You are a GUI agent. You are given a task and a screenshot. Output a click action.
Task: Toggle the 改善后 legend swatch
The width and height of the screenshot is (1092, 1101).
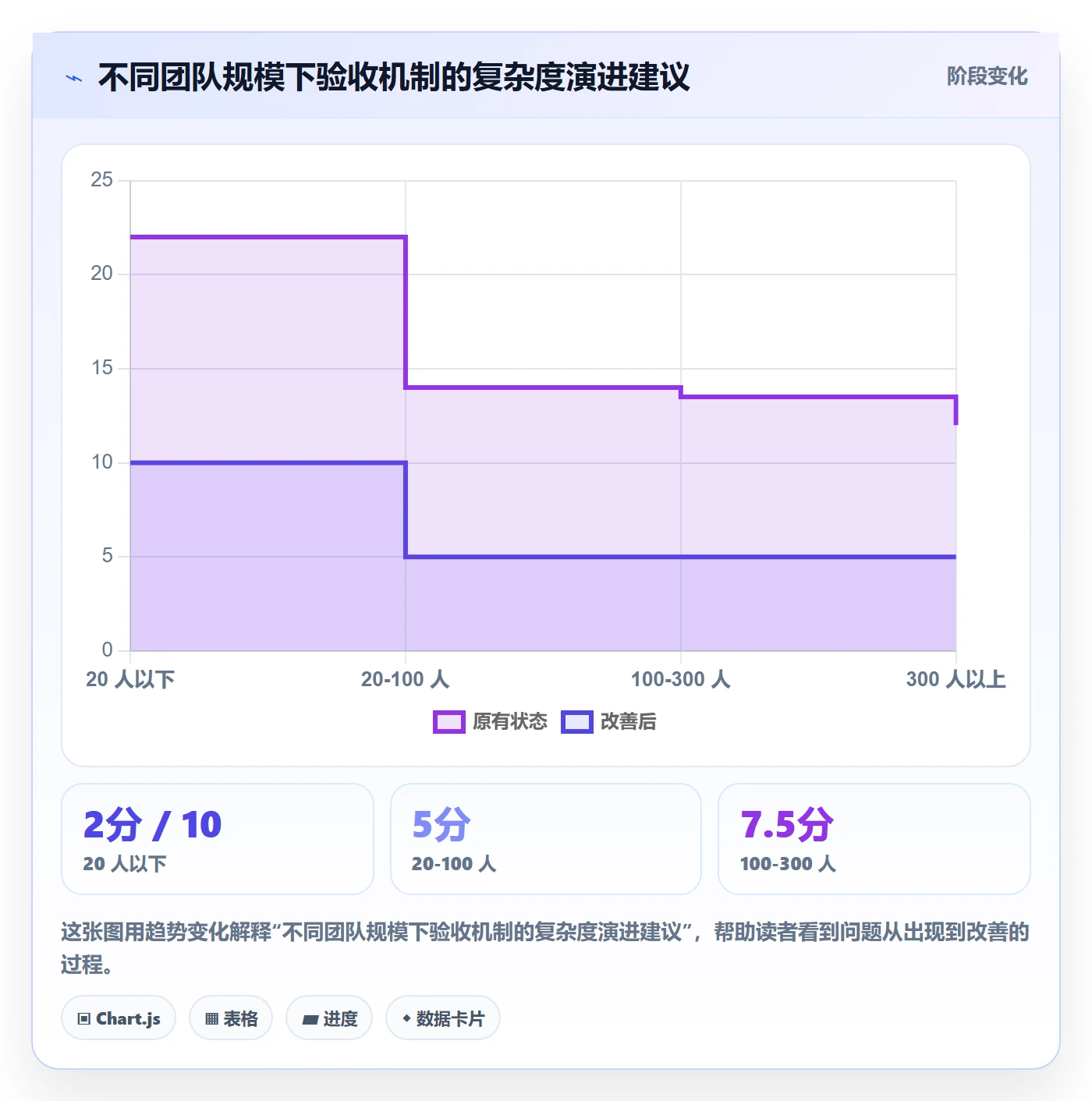577,722
